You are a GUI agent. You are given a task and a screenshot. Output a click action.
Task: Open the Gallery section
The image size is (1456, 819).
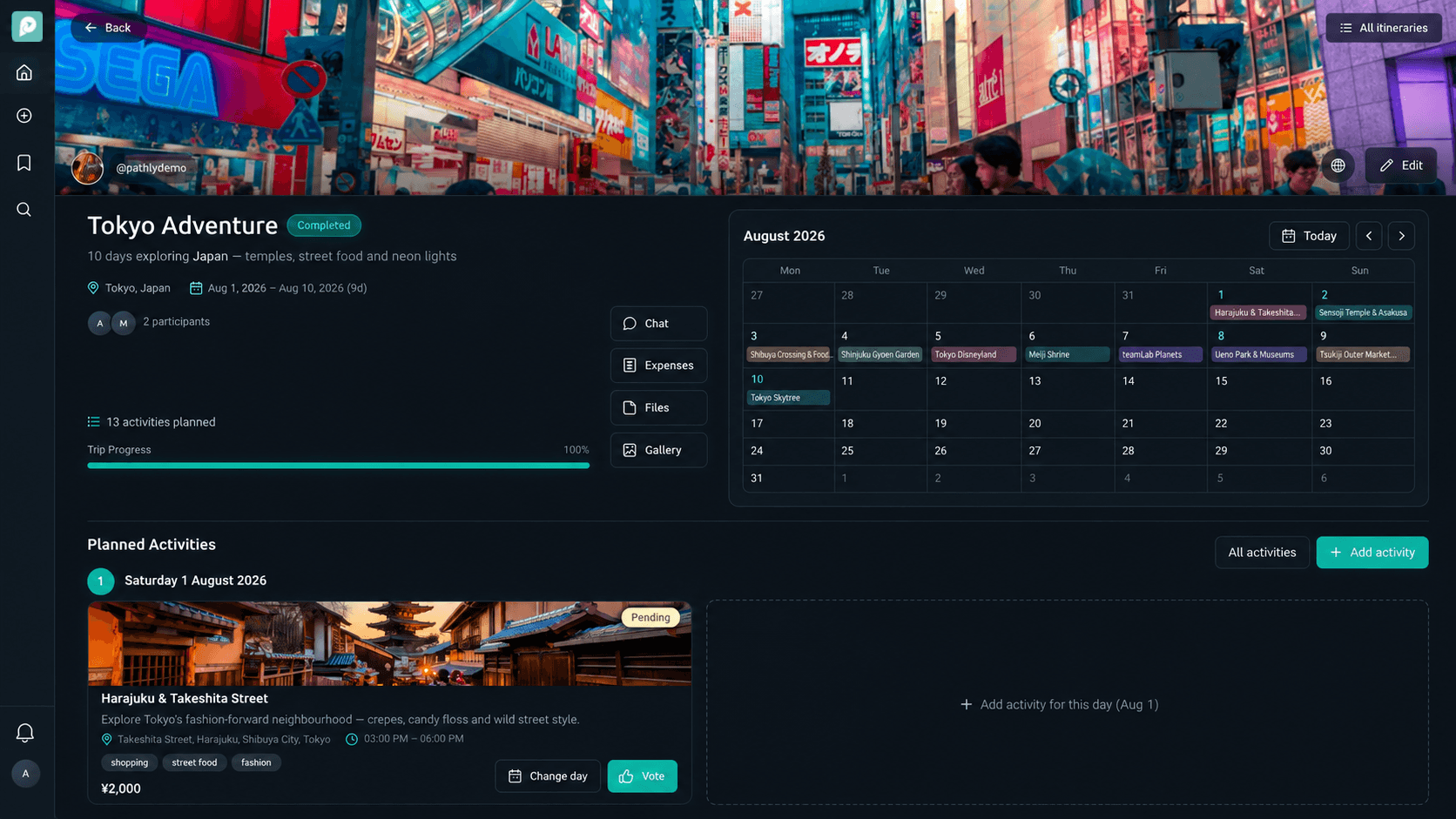tap(658, 450)
